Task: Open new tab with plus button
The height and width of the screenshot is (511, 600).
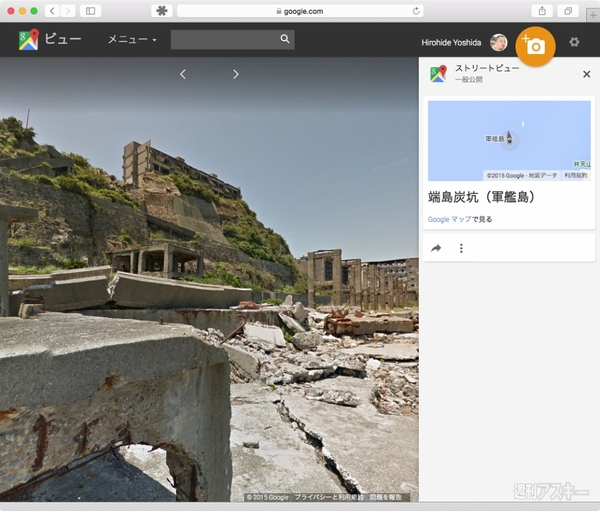Action: (593, 15)
